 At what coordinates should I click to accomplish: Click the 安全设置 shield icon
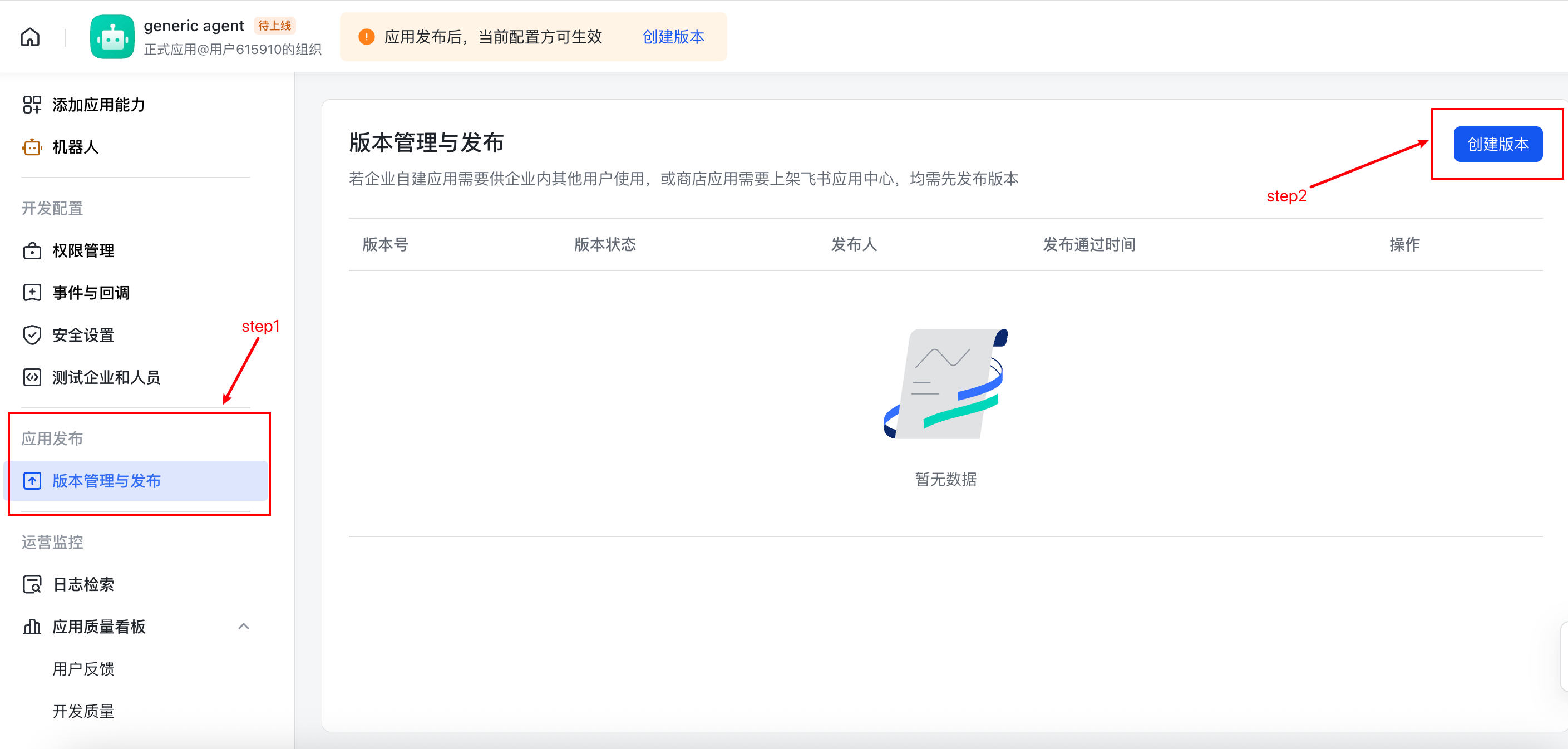[x=32, y=335]
